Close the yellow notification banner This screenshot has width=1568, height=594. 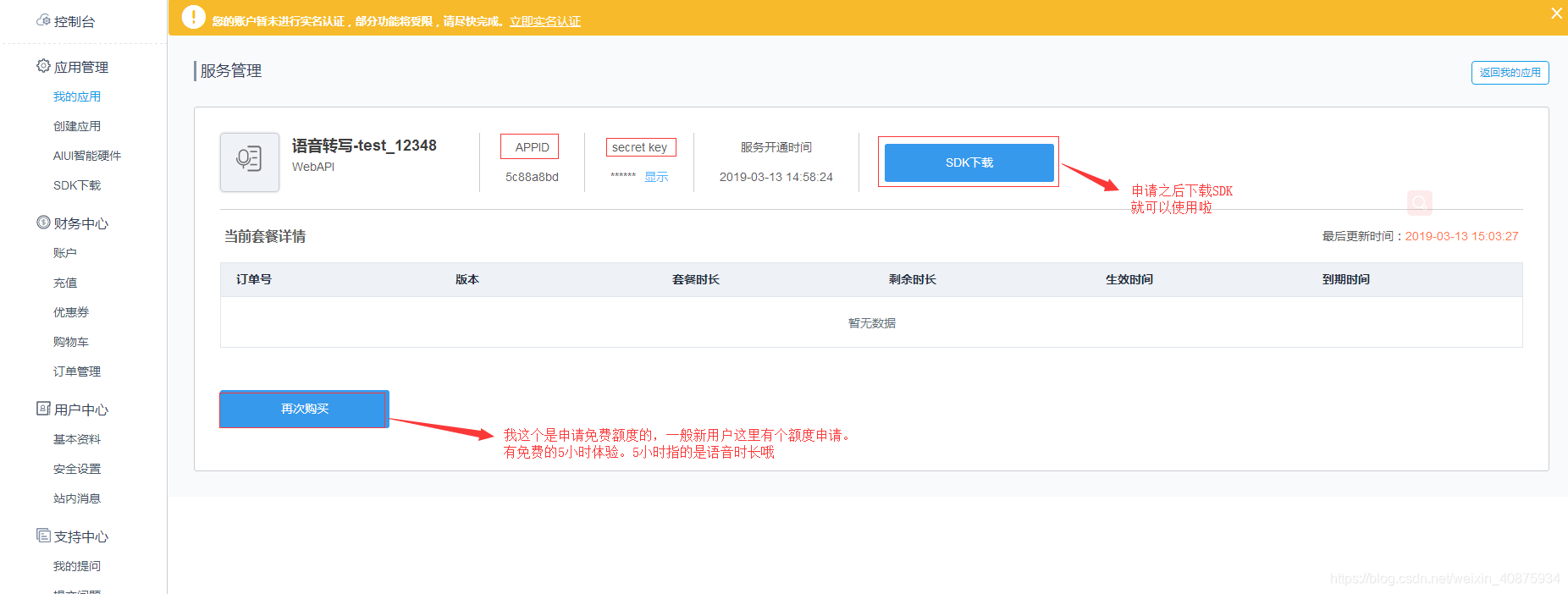1556,13
